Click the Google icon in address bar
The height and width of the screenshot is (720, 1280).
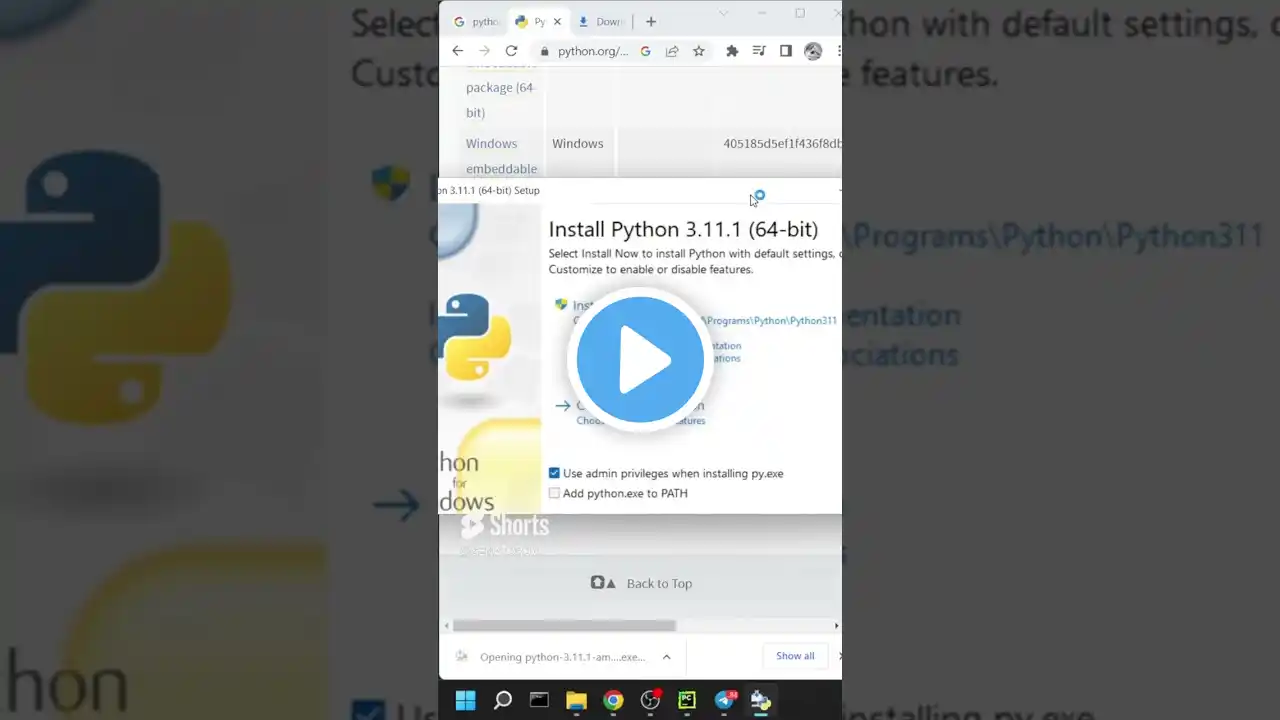pos(645,51)
